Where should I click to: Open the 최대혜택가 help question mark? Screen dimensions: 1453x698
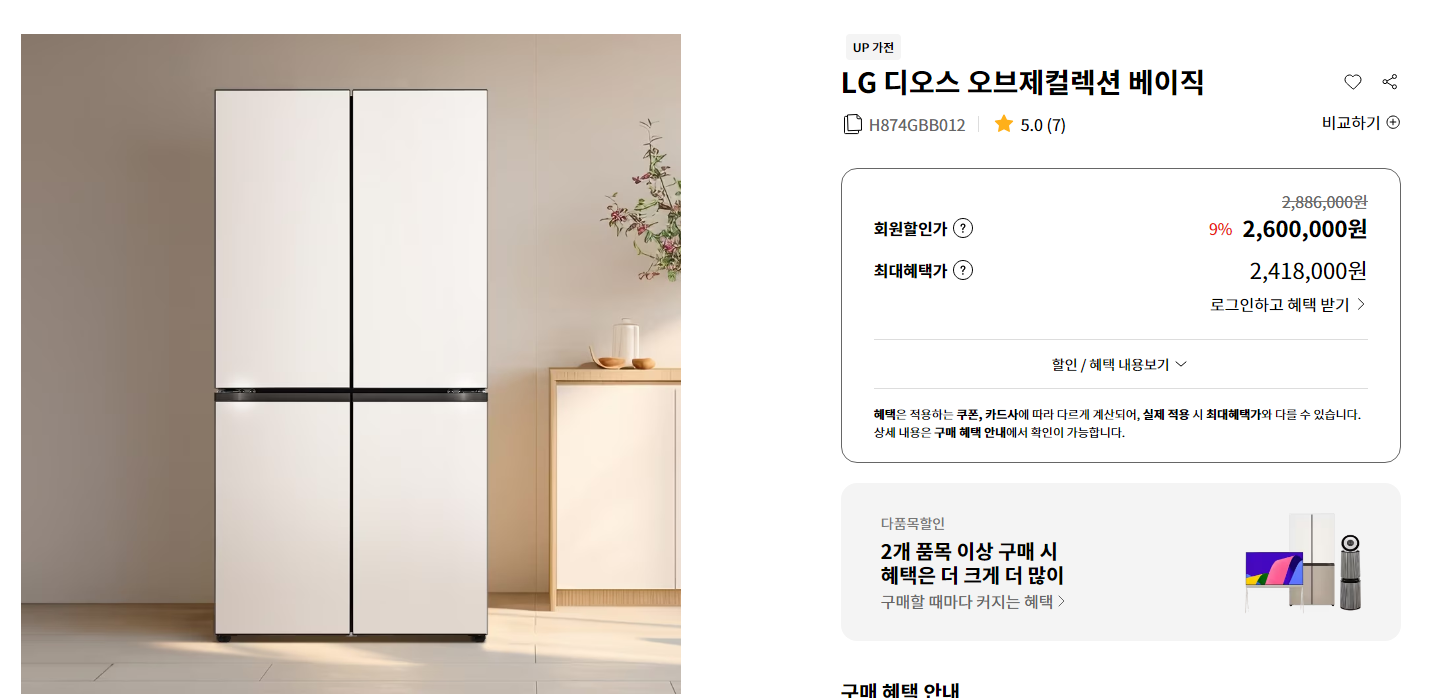point(963,270)
